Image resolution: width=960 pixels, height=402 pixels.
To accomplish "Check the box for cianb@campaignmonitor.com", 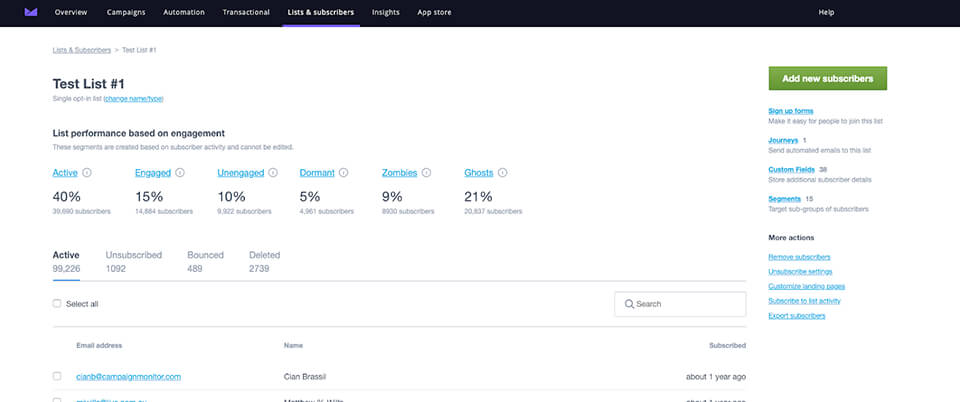I will click(57, 376).
